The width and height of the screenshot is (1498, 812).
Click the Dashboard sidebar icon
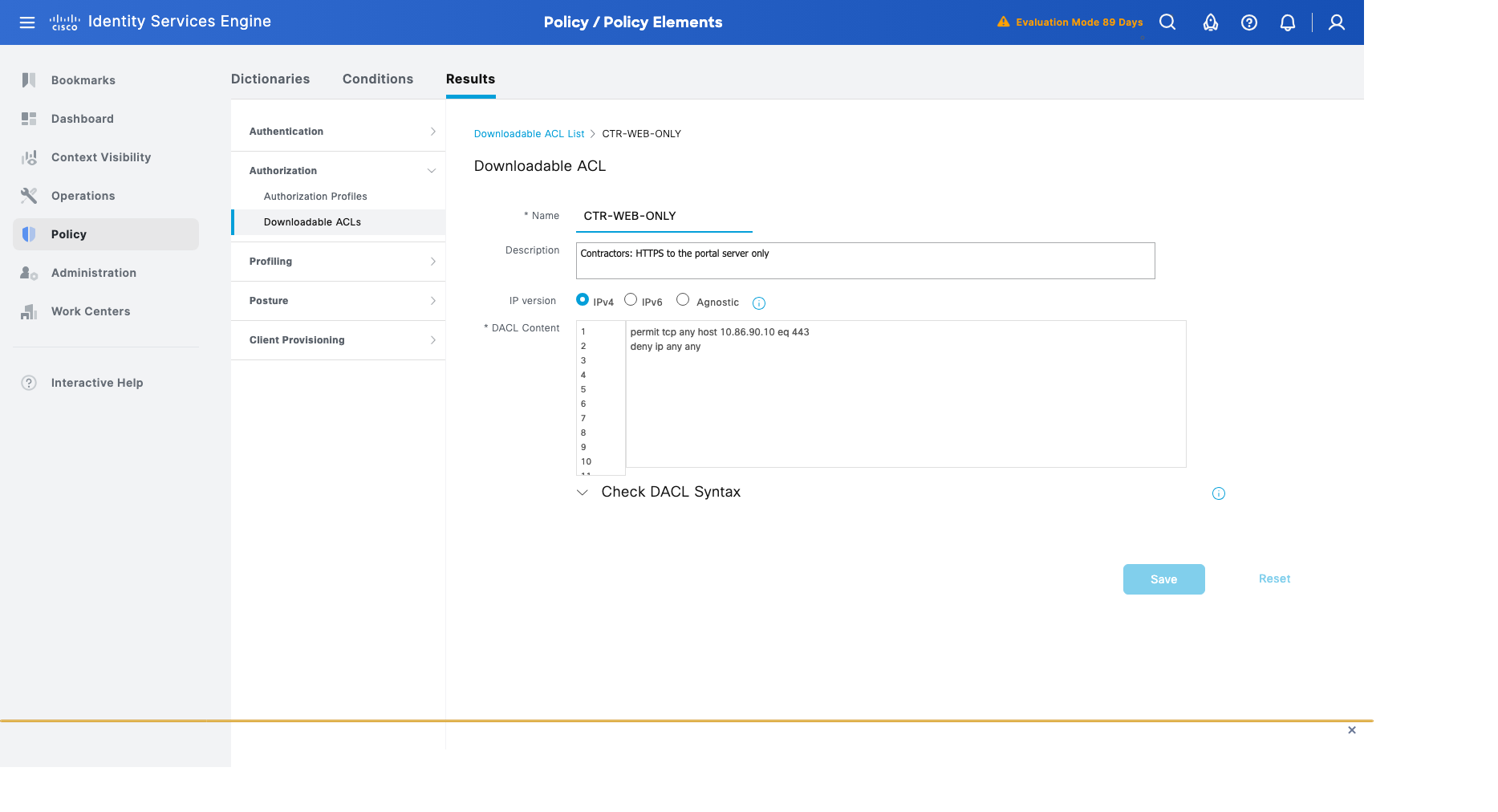pos(29,119)
